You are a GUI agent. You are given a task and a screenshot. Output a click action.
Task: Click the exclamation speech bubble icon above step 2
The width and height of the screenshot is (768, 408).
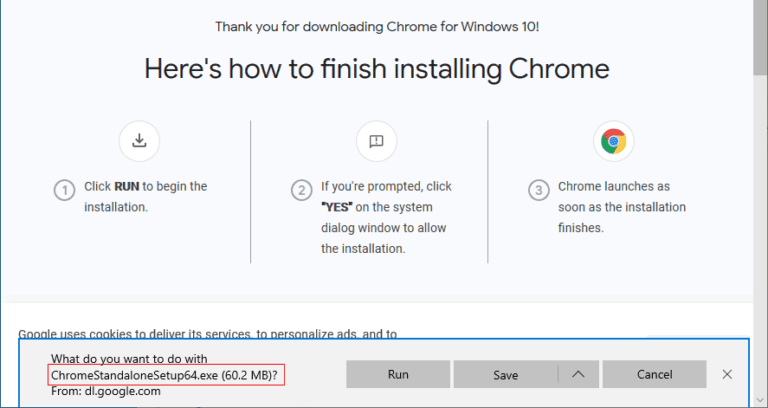click(376, 141)
